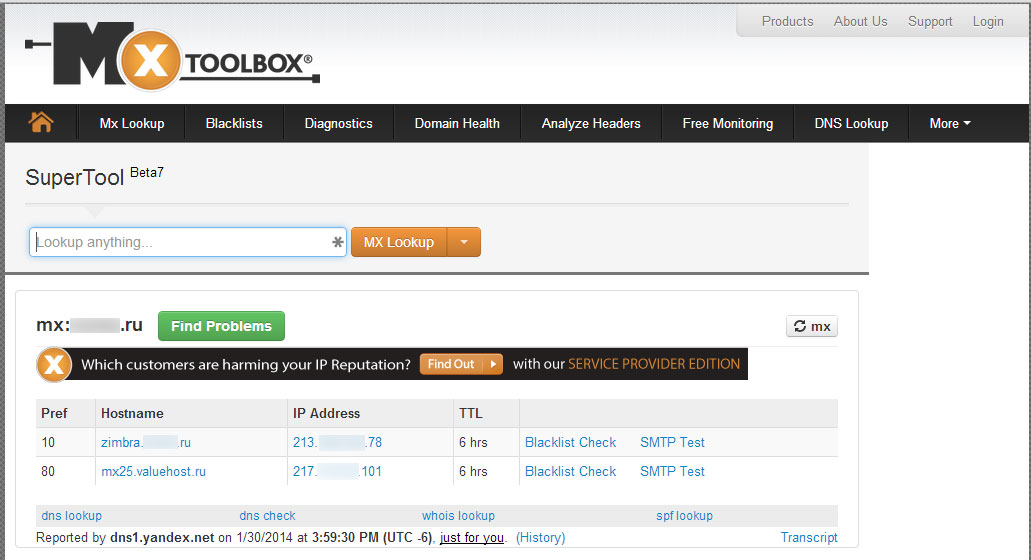Click the Pref column header
Viewport: 1031px width, 560px height.
pyautogui.click(x=55, y=413)
